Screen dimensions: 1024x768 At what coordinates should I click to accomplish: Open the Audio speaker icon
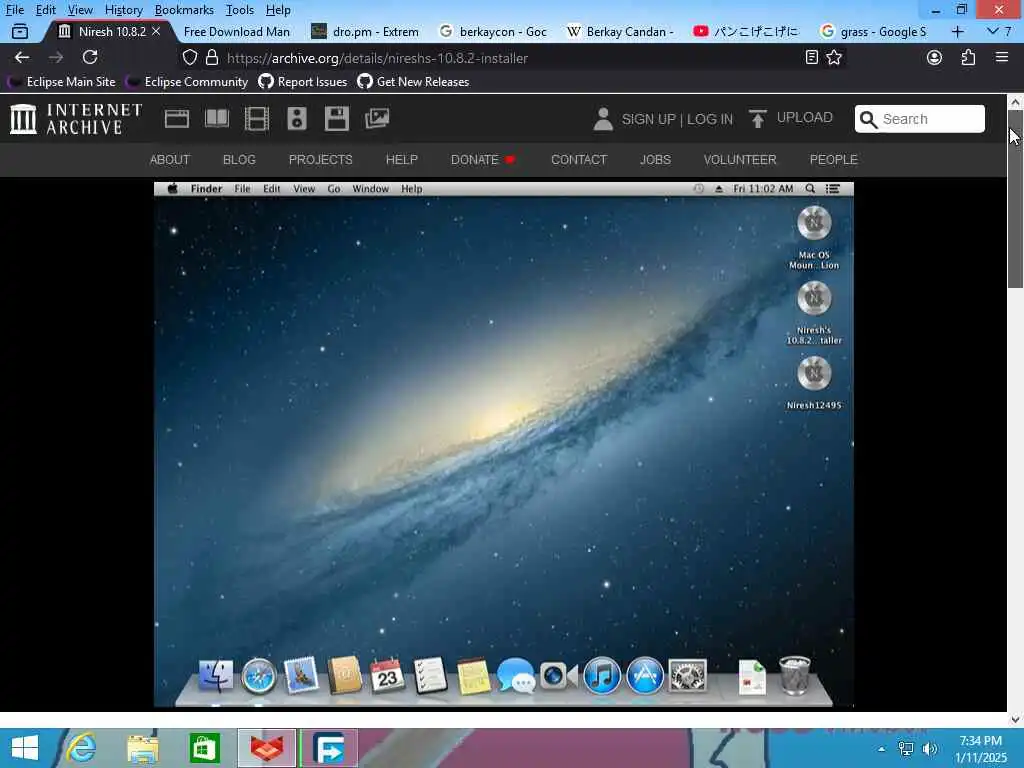pyautogui.click(x=296, y=119)
